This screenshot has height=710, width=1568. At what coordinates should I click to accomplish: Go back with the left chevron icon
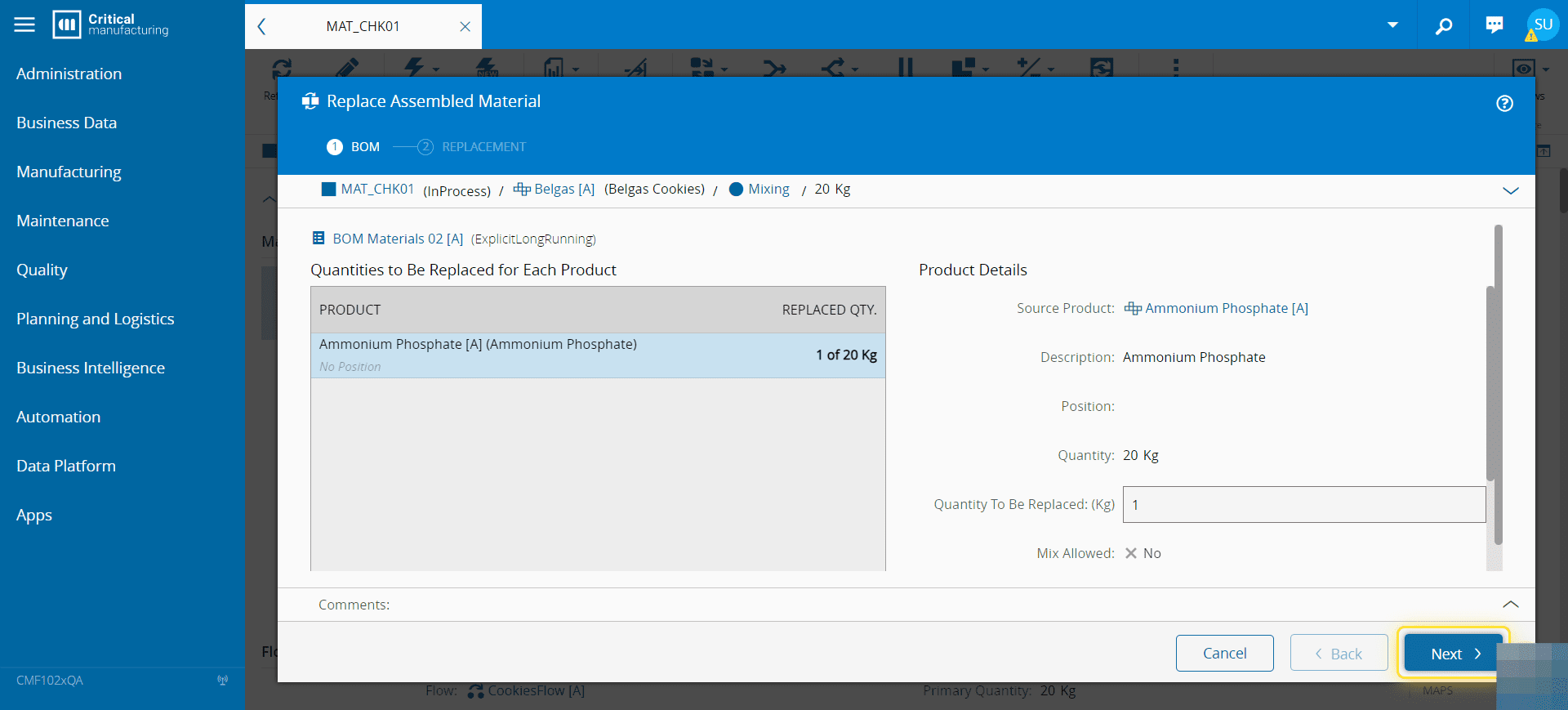pyautogui.click(x=262, y=26)
